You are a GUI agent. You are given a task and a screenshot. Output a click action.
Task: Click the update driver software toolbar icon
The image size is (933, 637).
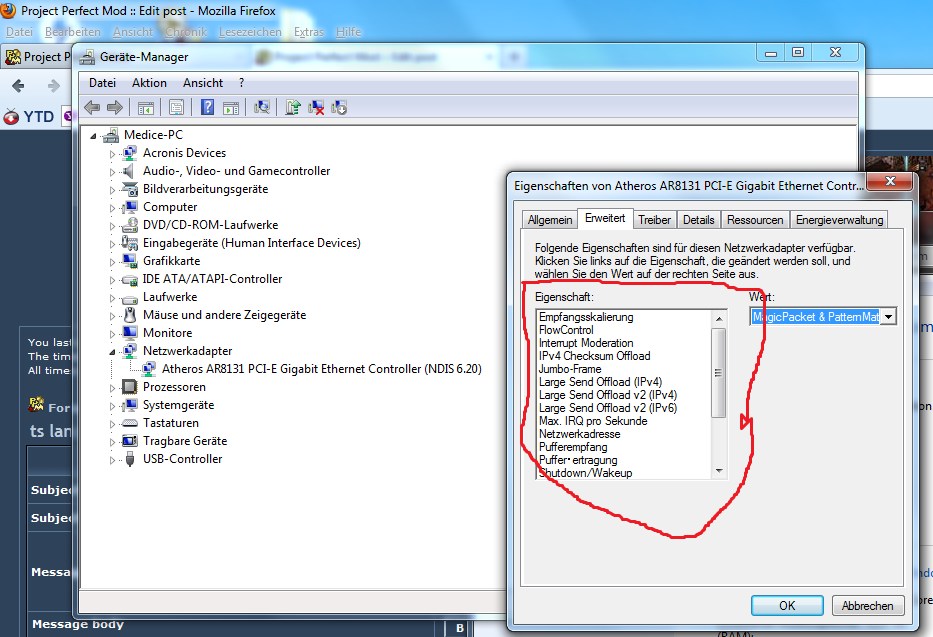293,107
